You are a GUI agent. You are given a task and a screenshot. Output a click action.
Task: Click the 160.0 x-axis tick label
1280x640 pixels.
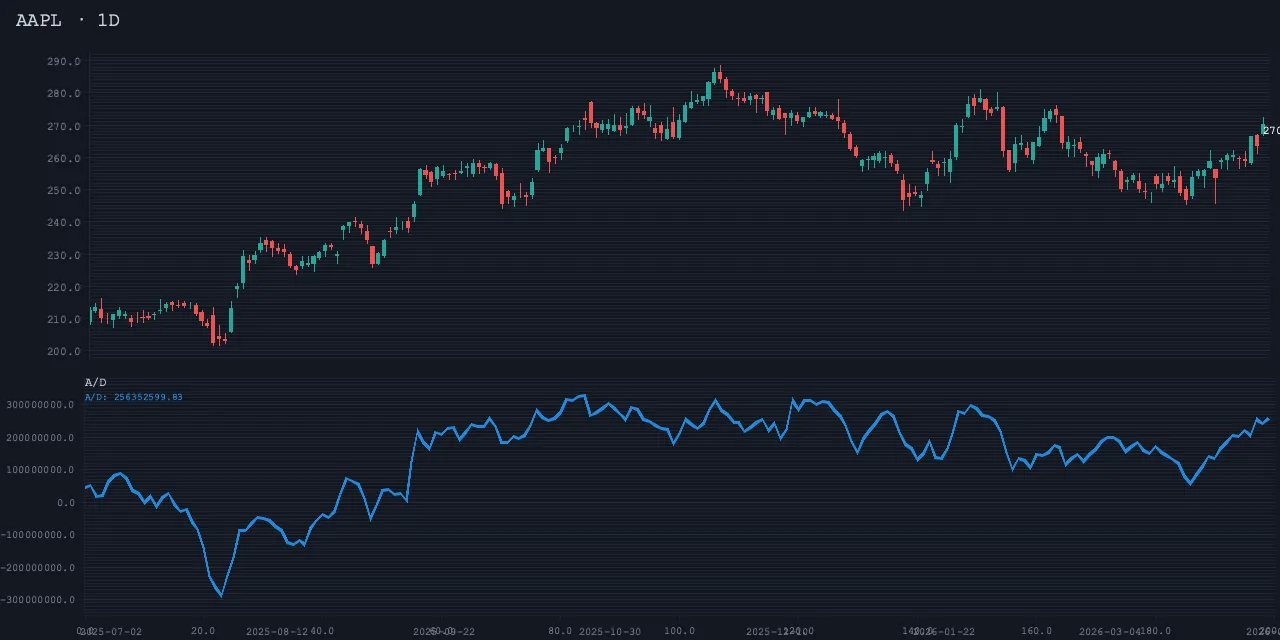coord(1036,631)
